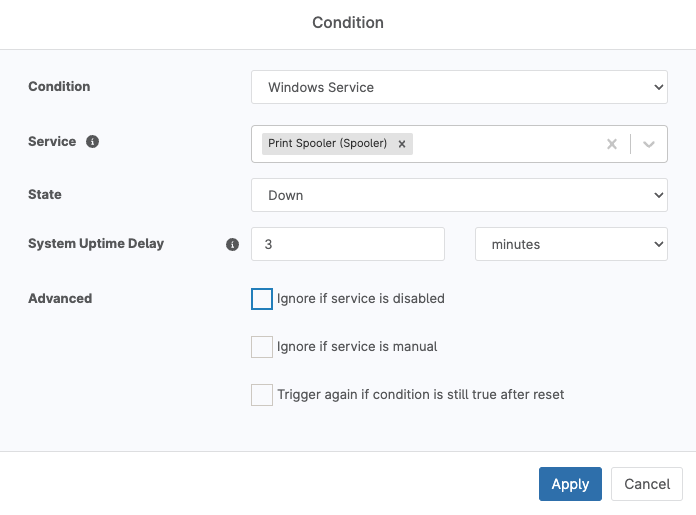Click the 'Ignore if service is disabled' label text
The image size is (696, 515).
[361, 299]
